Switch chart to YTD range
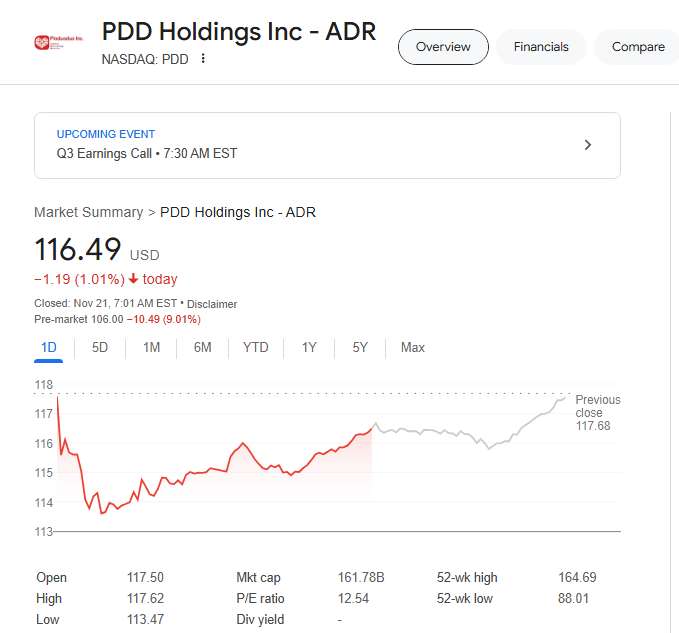679x633 pixels. tap(255, 347)
